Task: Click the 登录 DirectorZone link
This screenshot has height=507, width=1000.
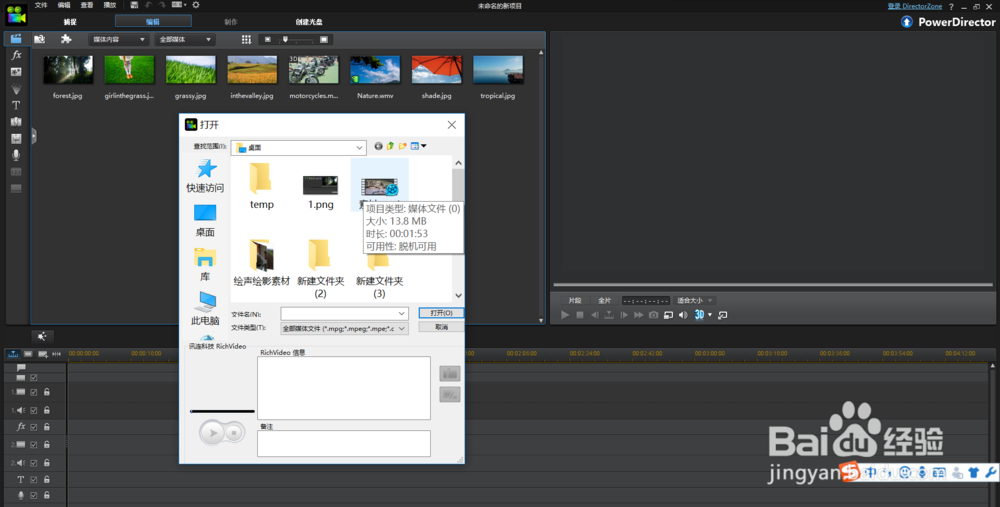Action: pos(915,6)
